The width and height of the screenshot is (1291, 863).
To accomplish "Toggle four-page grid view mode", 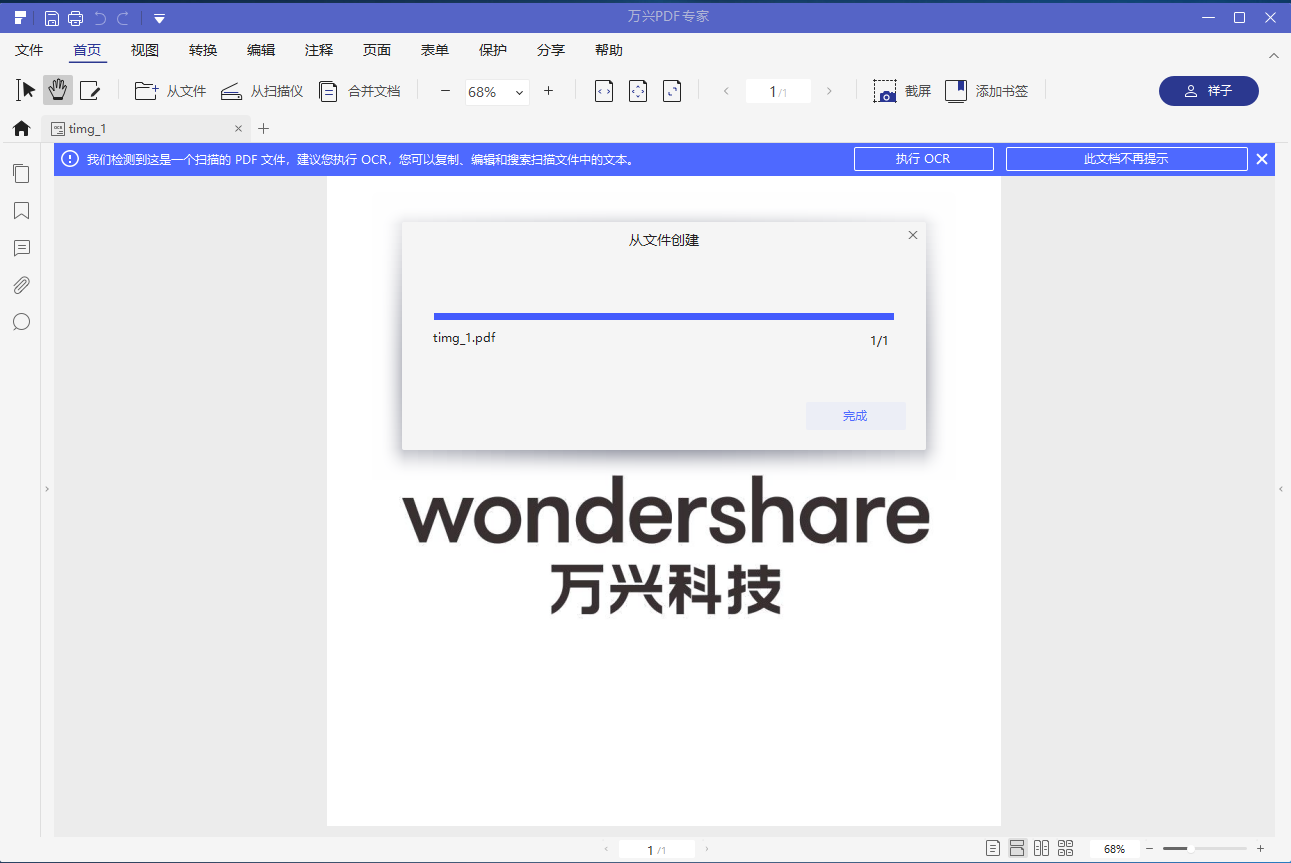I will pyautogui.click(x=1066, y=848).
